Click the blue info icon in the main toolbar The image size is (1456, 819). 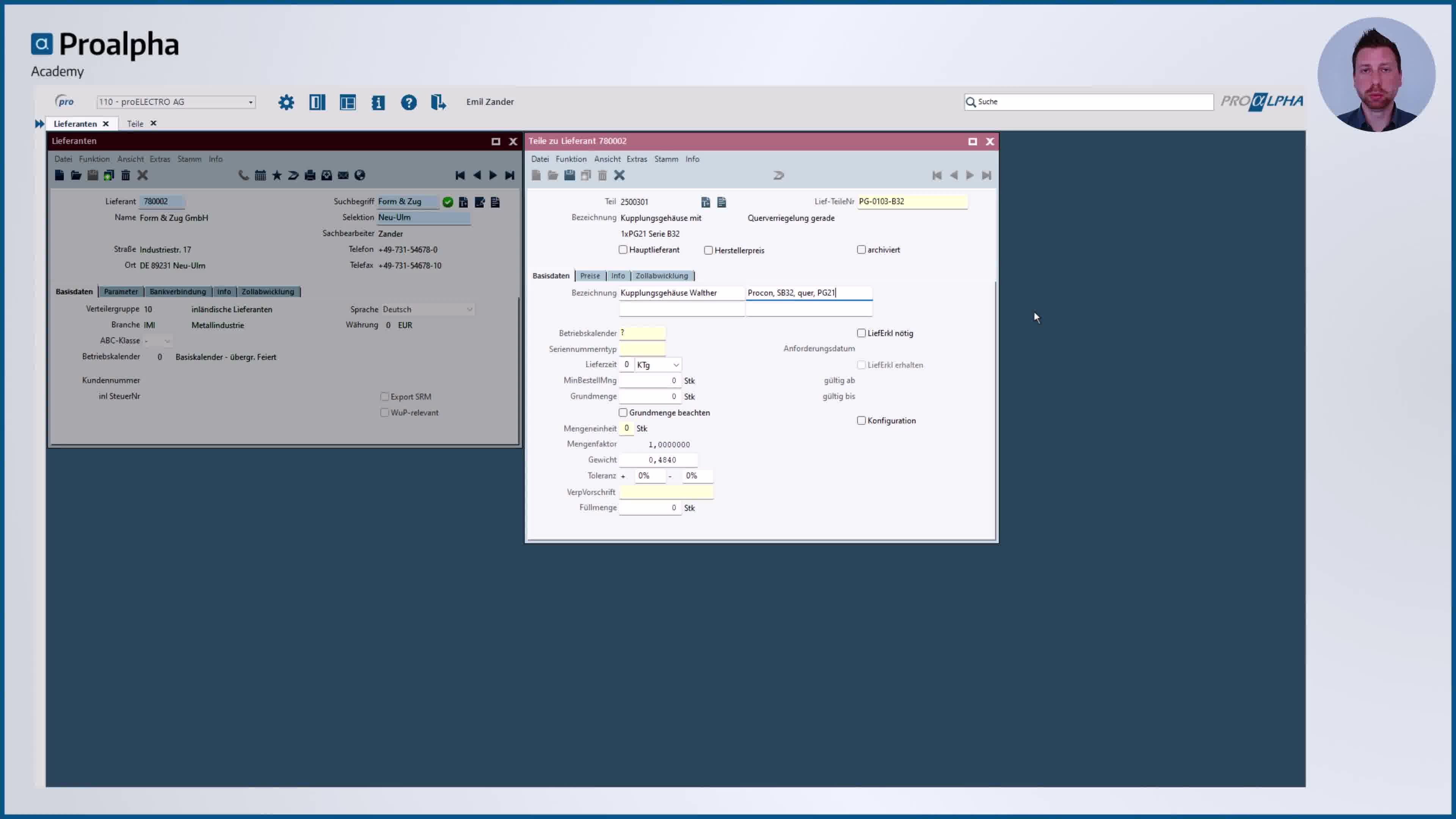click(378, 102)
